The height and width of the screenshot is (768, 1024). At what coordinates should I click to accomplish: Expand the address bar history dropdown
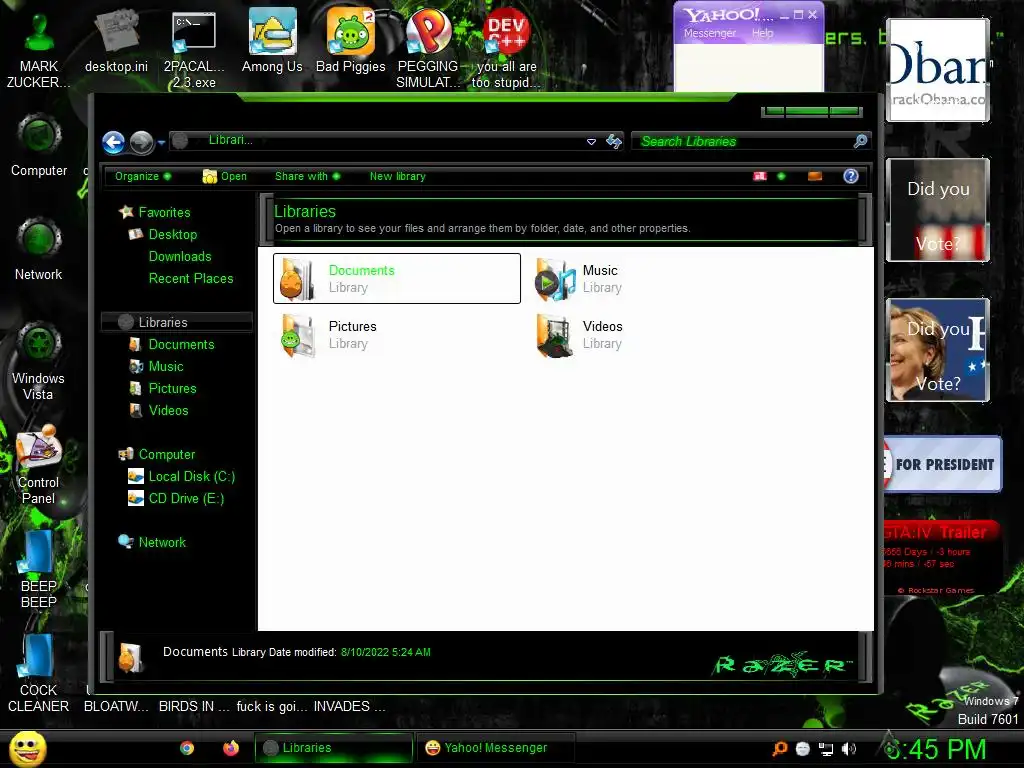click(591, 142)
